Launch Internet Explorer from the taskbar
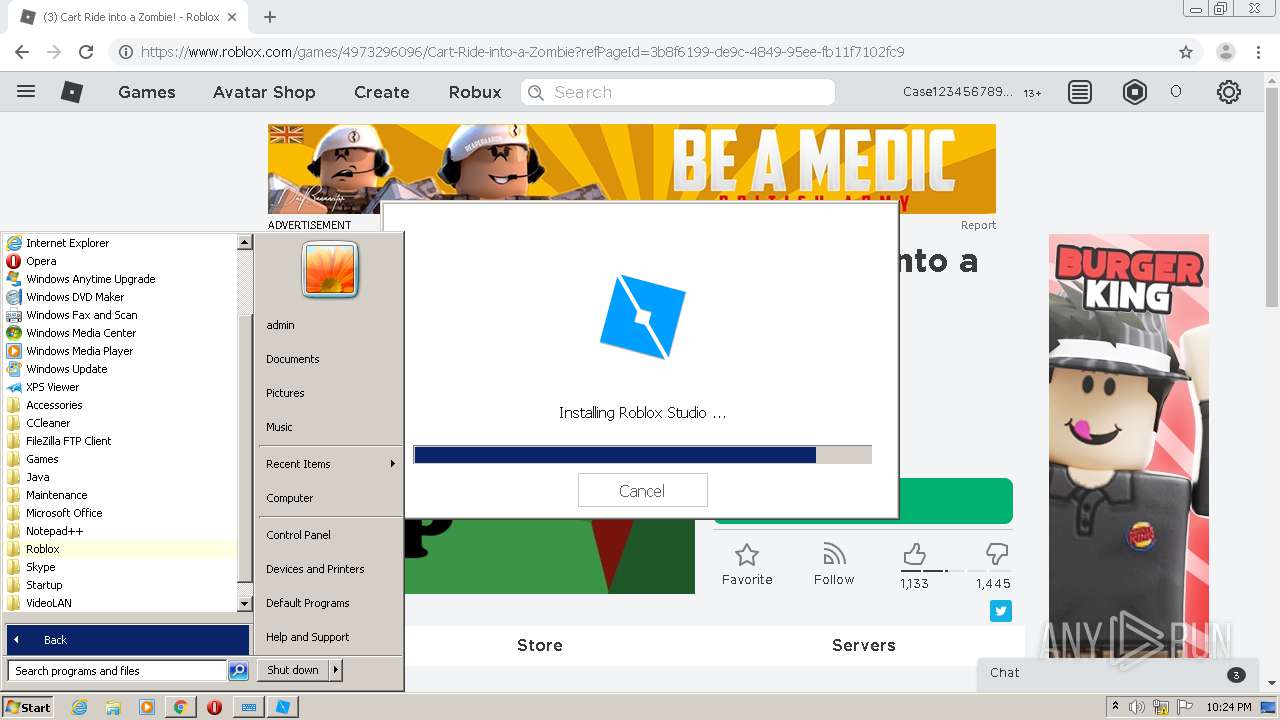Viewport: 1280px width, 720px height. [x=79, y=707]
